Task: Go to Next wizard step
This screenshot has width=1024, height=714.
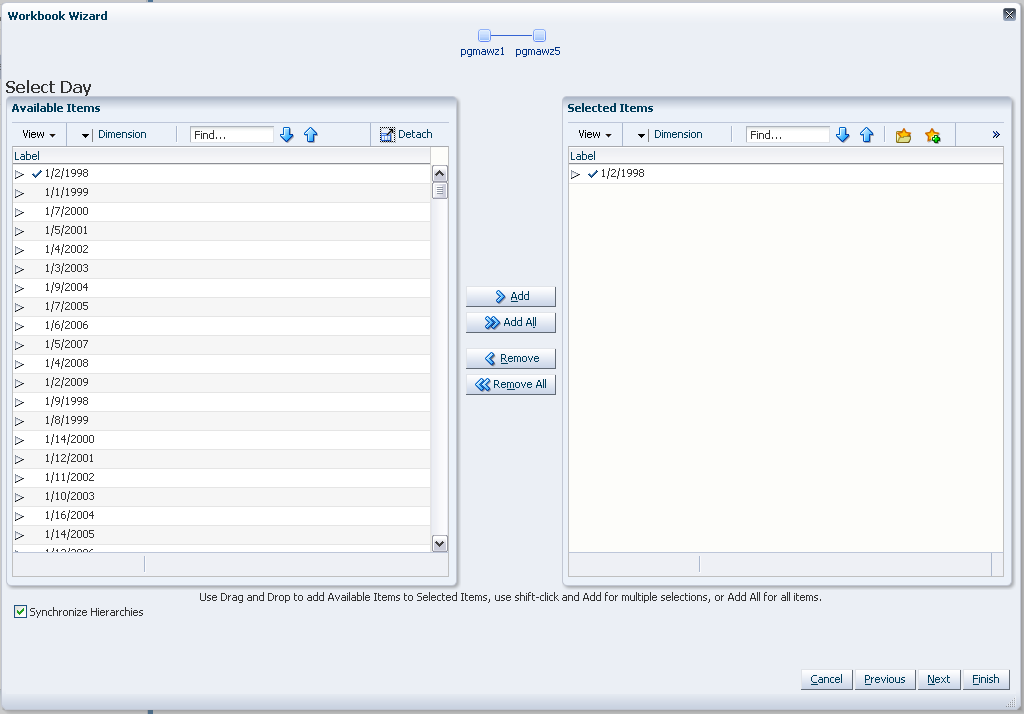Action: click(x=938, y=679)
